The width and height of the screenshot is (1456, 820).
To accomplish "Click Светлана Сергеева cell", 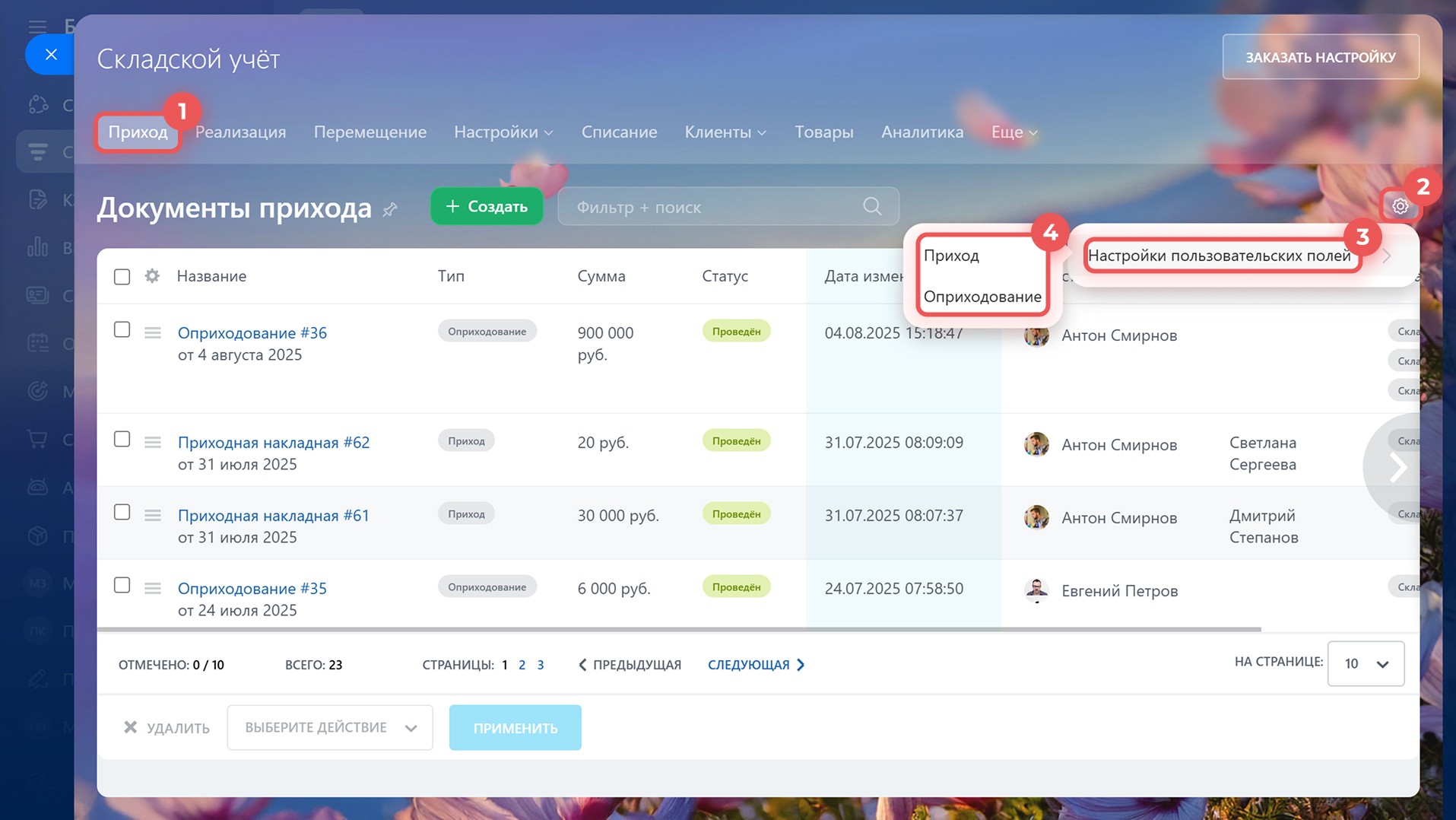I will click(1262, 453).
